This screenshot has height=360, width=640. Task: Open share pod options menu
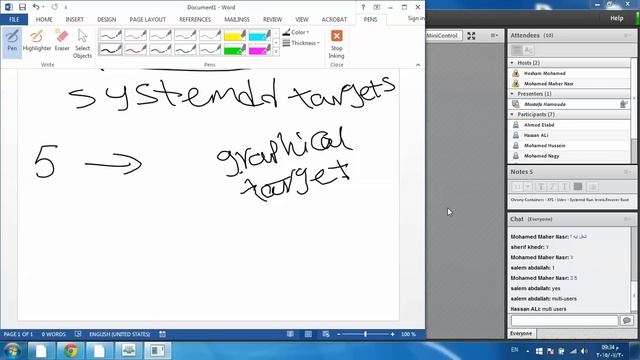click(x=494, y=36)
